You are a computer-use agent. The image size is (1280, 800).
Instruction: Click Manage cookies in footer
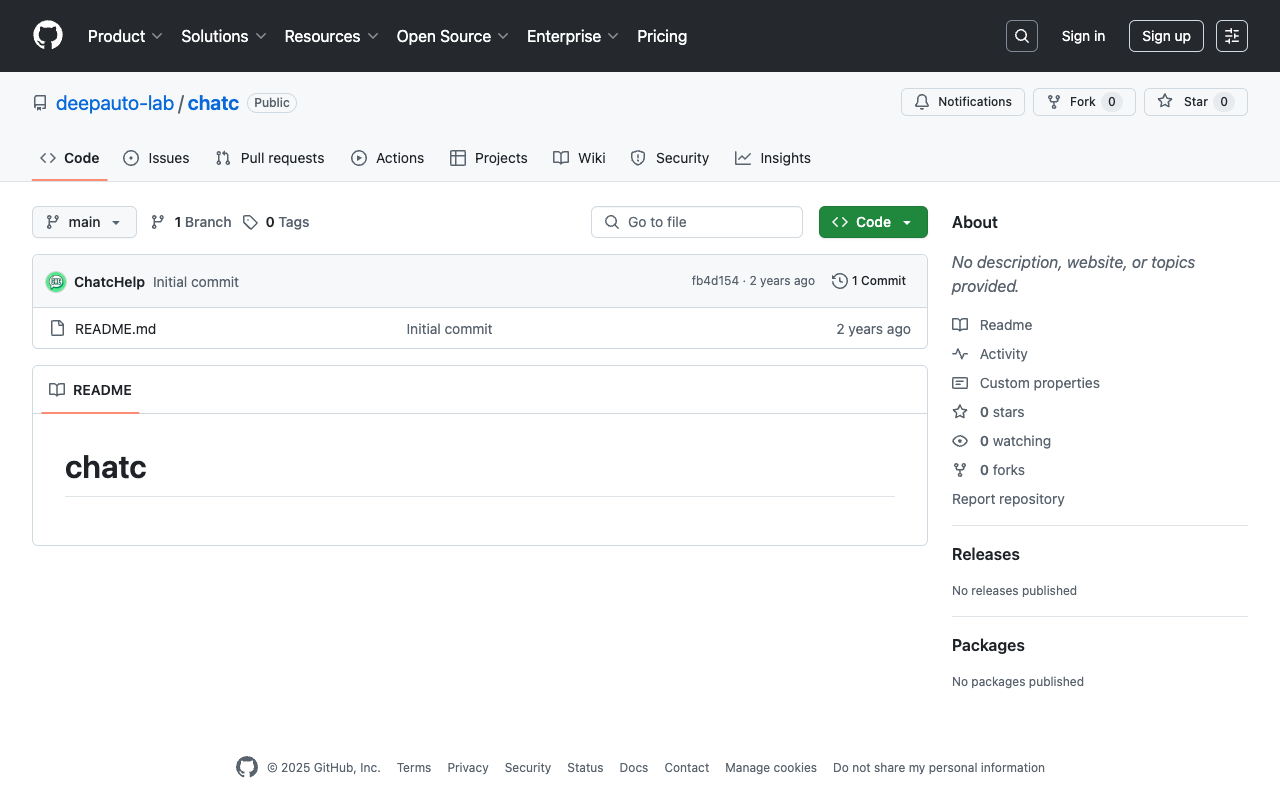[x=771, y=768]
